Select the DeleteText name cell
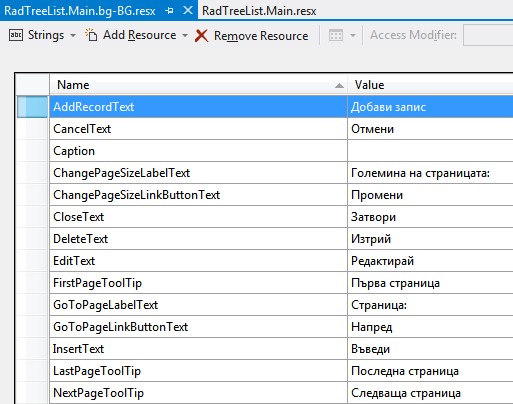The width and height of the screenshot is (513, 404). (x=198, y=239)
